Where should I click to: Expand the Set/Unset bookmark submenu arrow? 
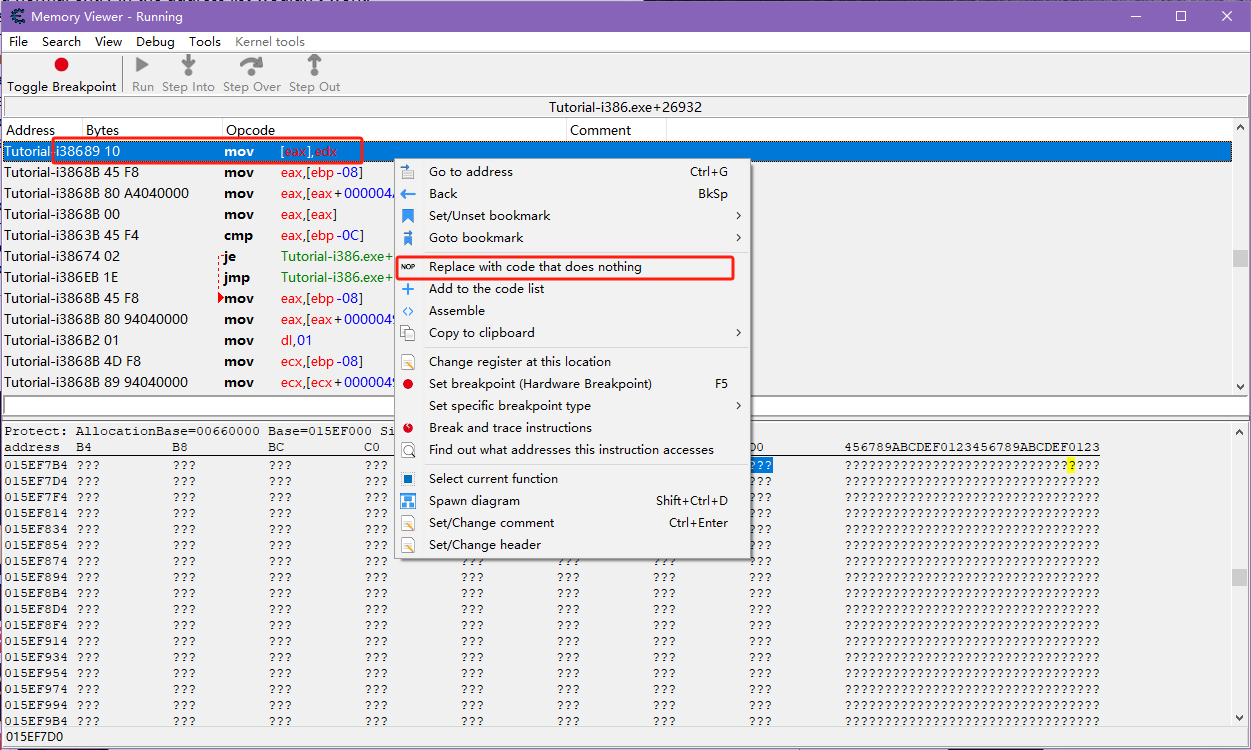pos(738,216)
